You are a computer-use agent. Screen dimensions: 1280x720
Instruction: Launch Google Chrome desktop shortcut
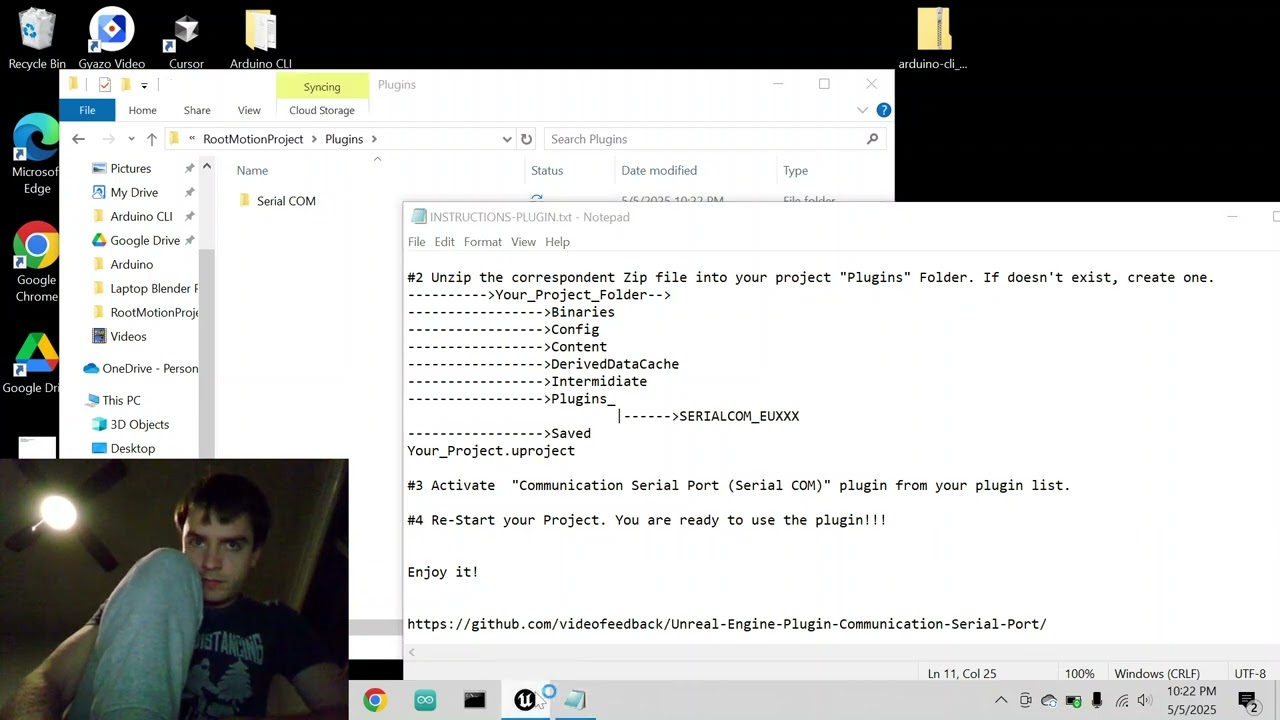tap(37, 262)
